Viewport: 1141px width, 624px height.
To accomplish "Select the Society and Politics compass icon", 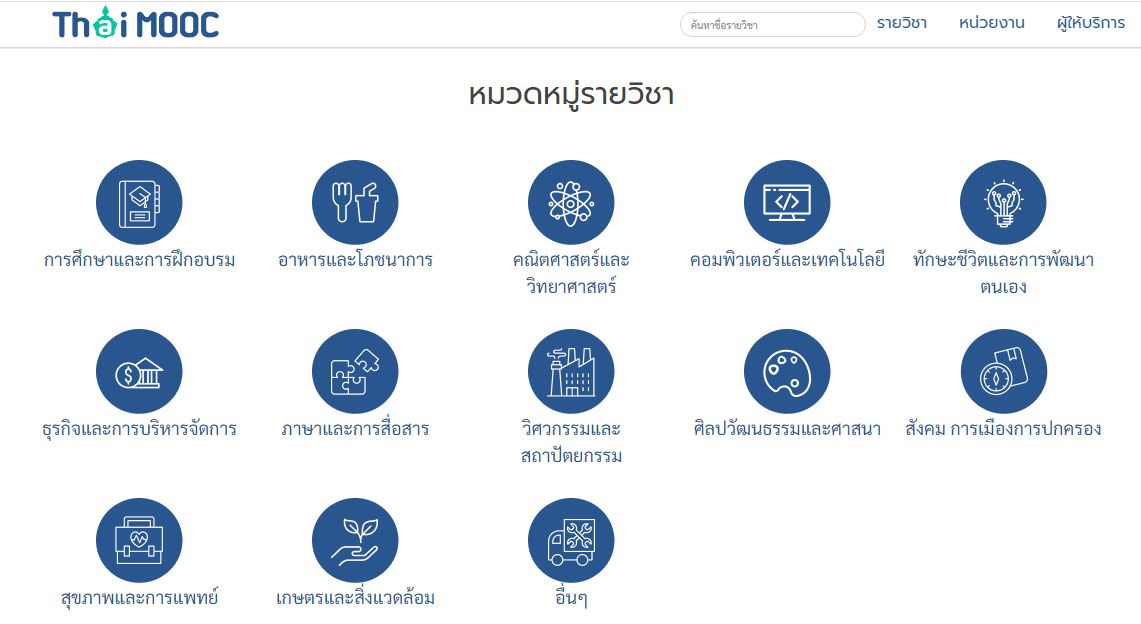I will click(1003, 372).
